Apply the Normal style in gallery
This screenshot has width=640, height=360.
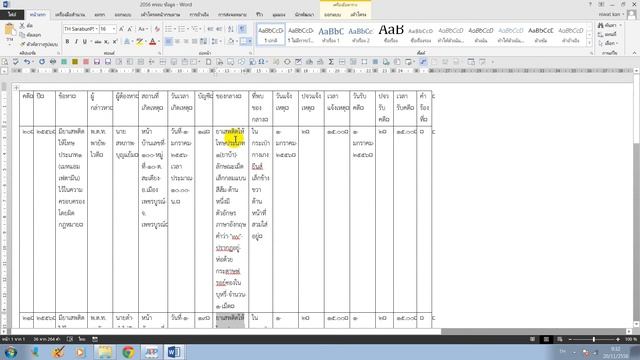tap(271, 34)
